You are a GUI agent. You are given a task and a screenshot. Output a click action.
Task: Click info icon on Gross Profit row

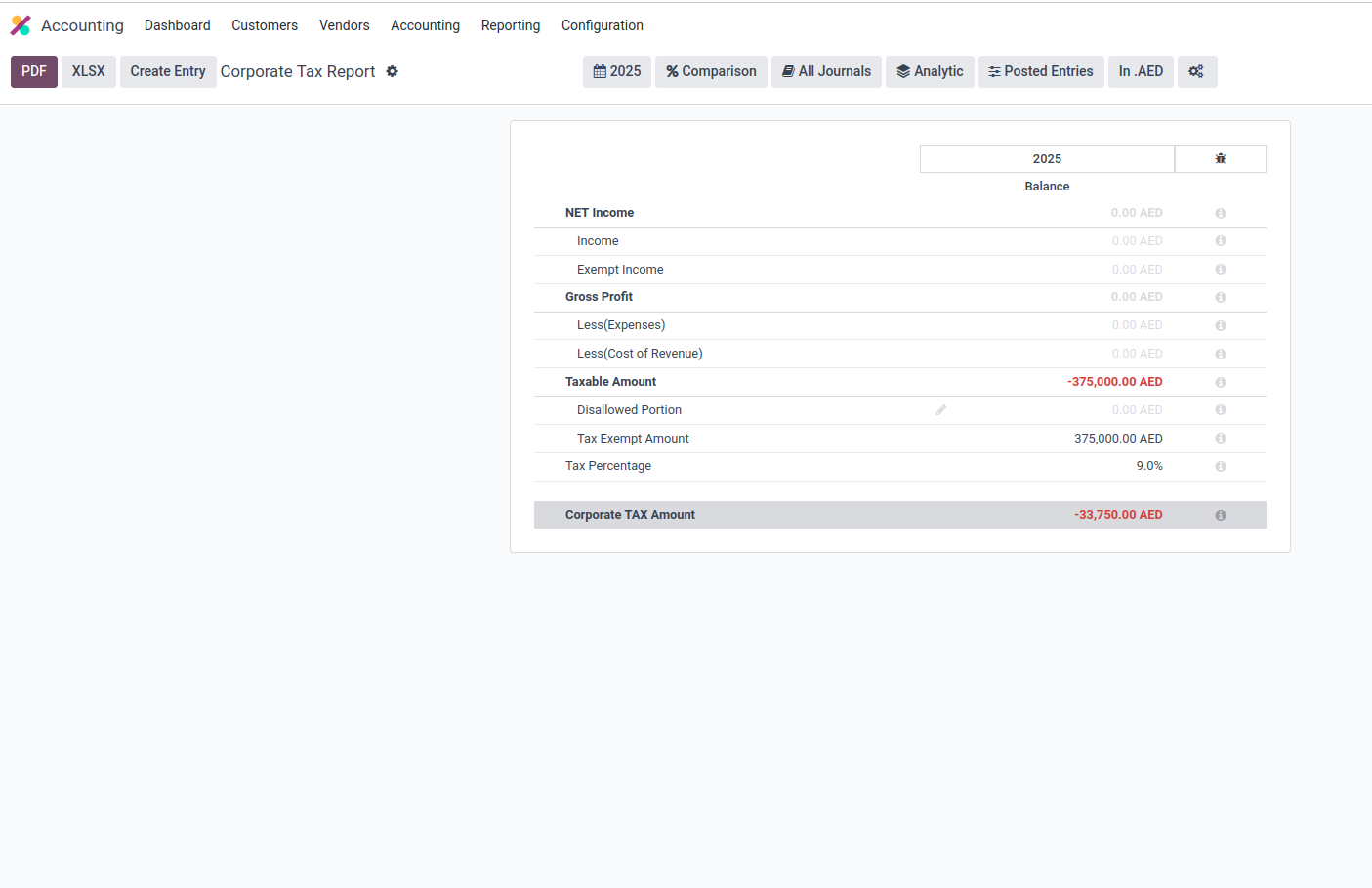1220,297
